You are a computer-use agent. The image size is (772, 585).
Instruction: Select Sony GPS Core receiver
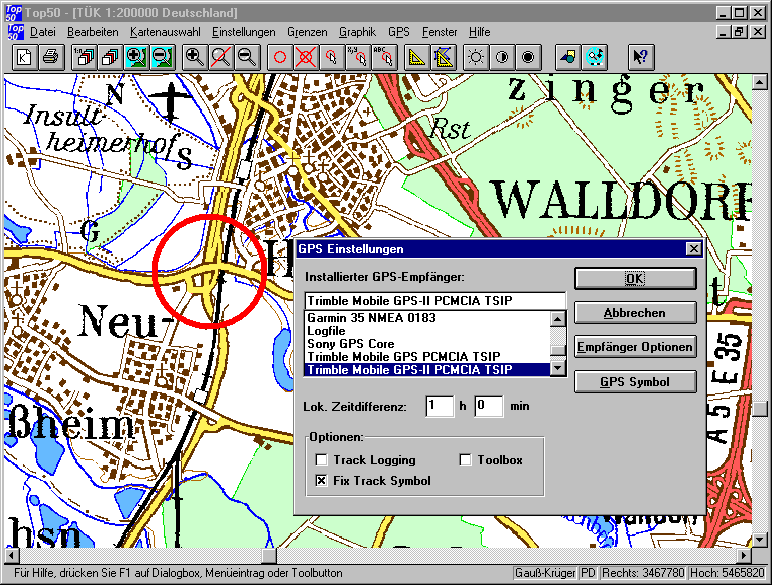point(427,344)
